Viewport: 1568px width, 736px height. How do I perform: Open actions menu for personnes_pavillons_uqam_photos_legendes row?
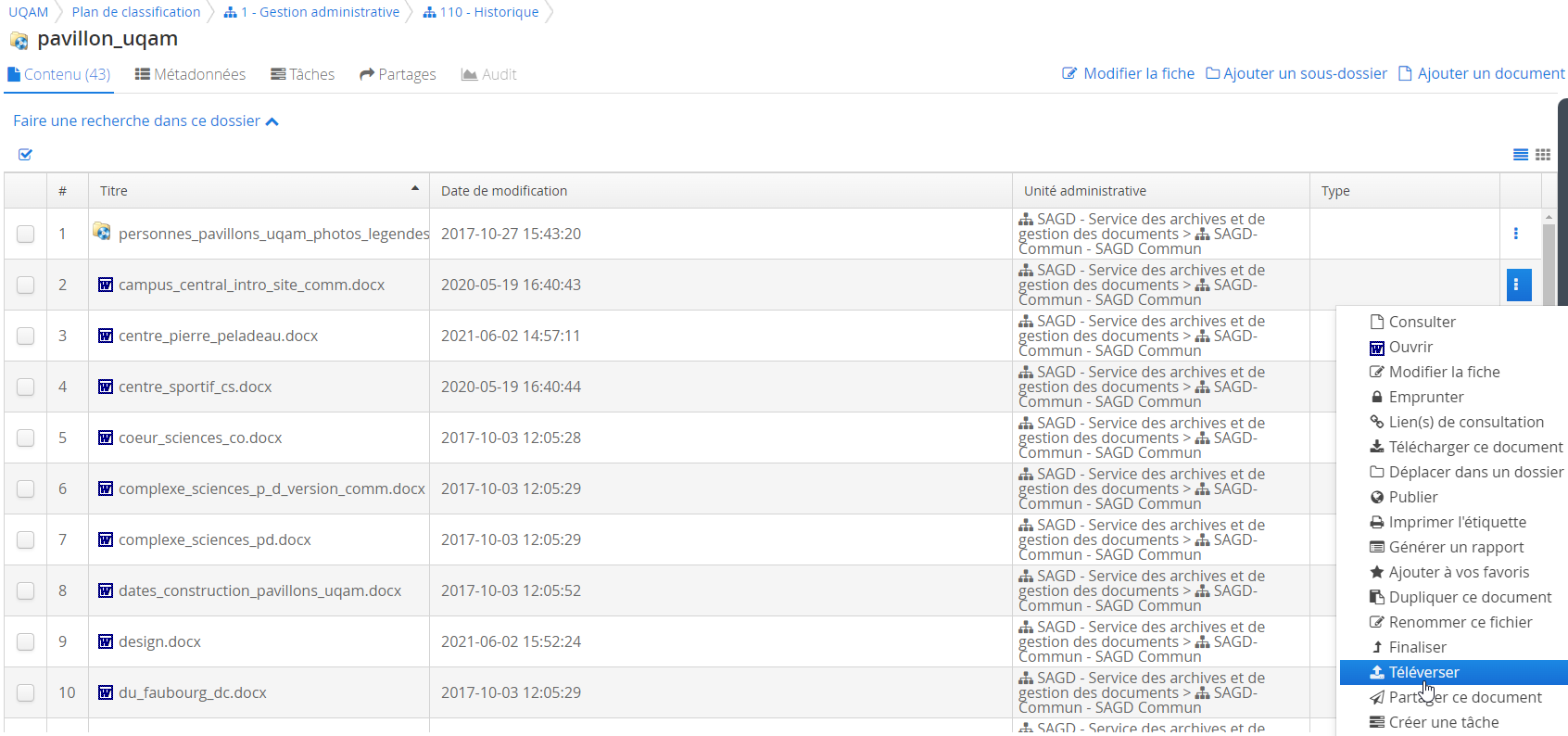tap(1515, 234)
